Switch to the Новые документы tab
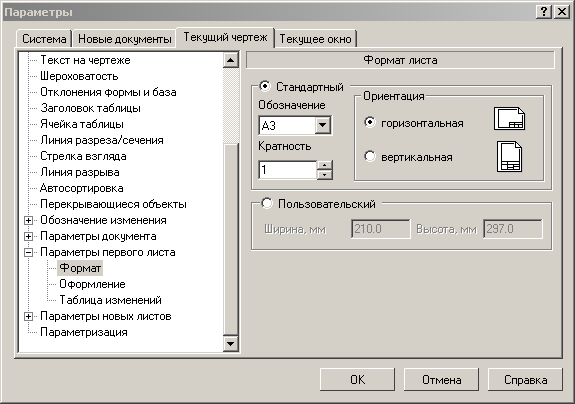Image resolution: width=575 pixels, height=404 pixels. click(124, 39)
